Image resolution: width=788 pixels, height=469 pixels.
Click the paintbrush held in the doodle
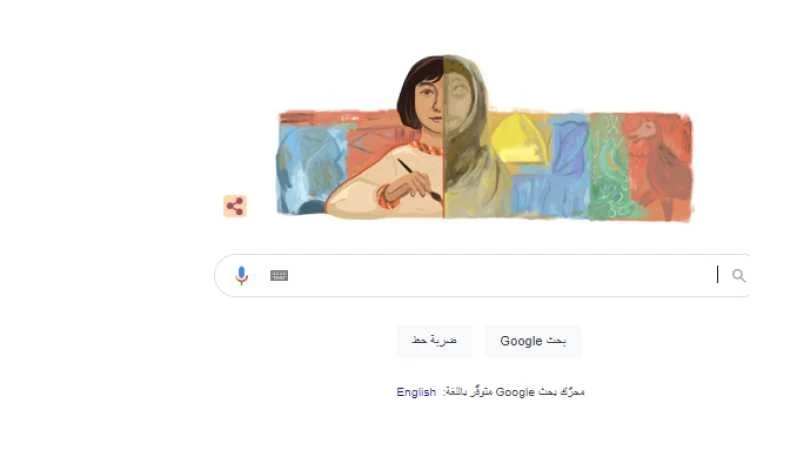tap(419, 180)
